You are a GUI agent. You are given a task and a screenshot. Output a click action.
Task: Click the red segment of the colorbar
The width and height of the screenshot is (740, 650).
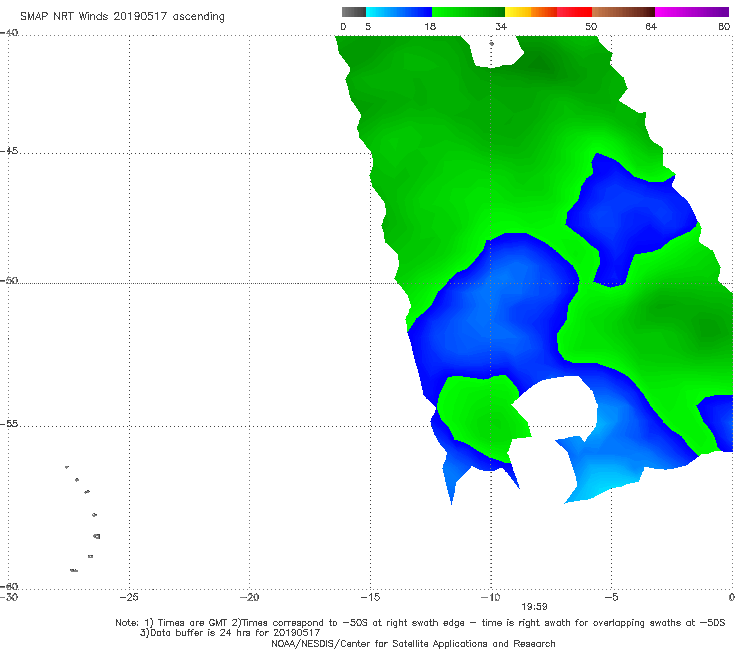pos(574,12)
